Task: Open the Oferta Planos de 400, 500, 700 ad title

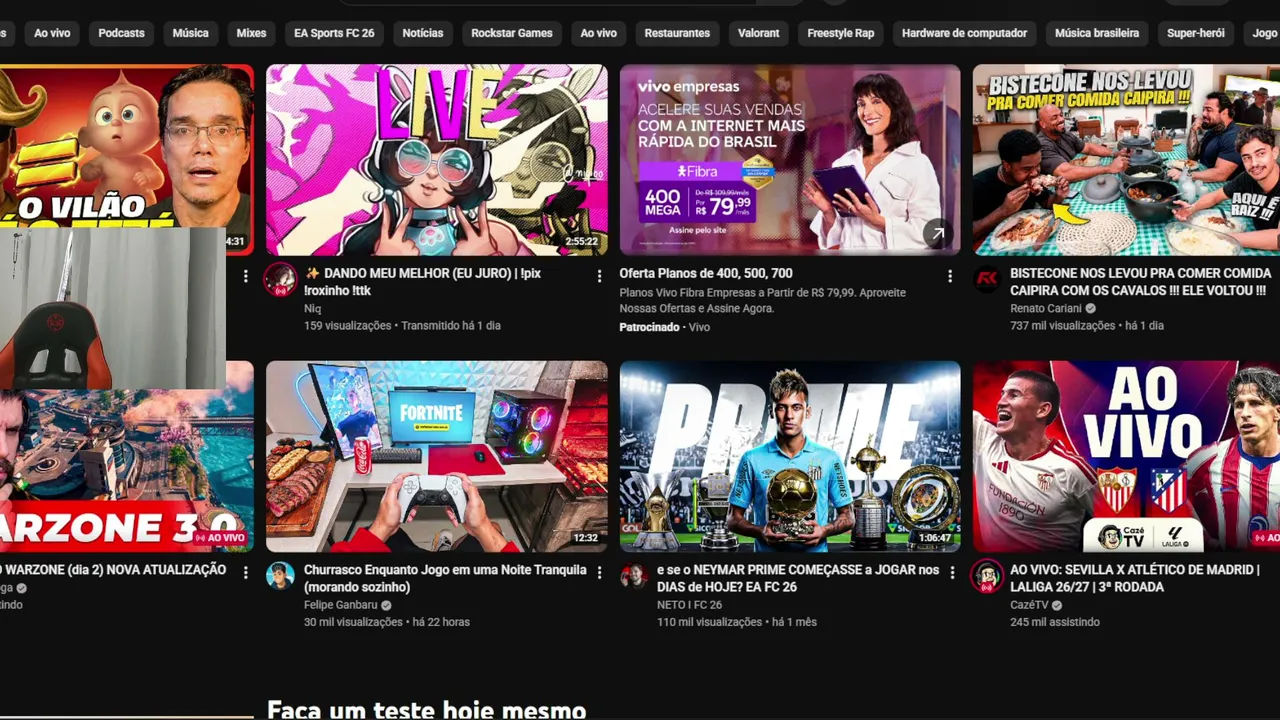Action: click(x=706, y=273)
